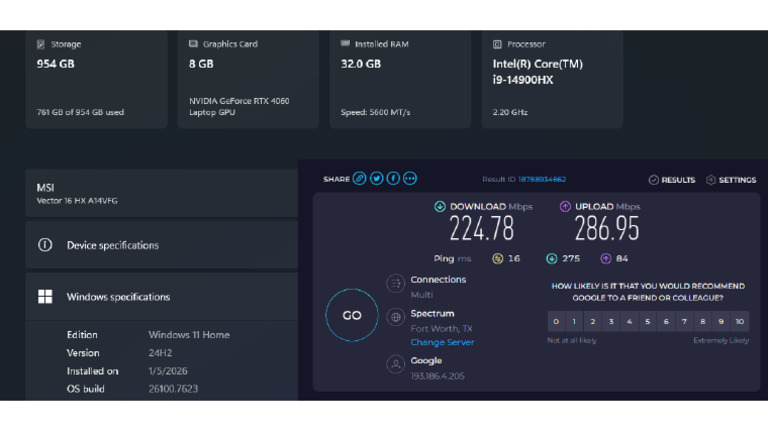
Task: Collapse the Windows specifications section
Action: pos(162,297)
